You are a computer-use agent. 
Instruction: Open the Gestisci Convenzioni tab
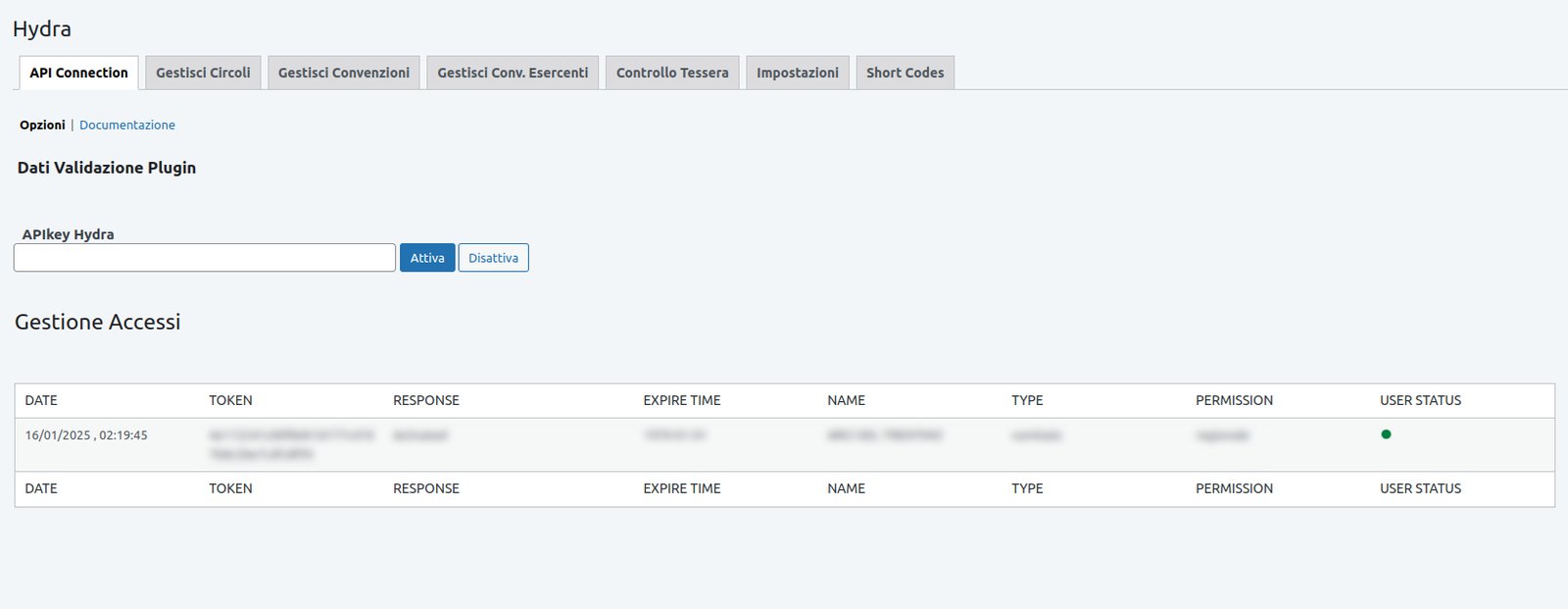pos(344,73)
